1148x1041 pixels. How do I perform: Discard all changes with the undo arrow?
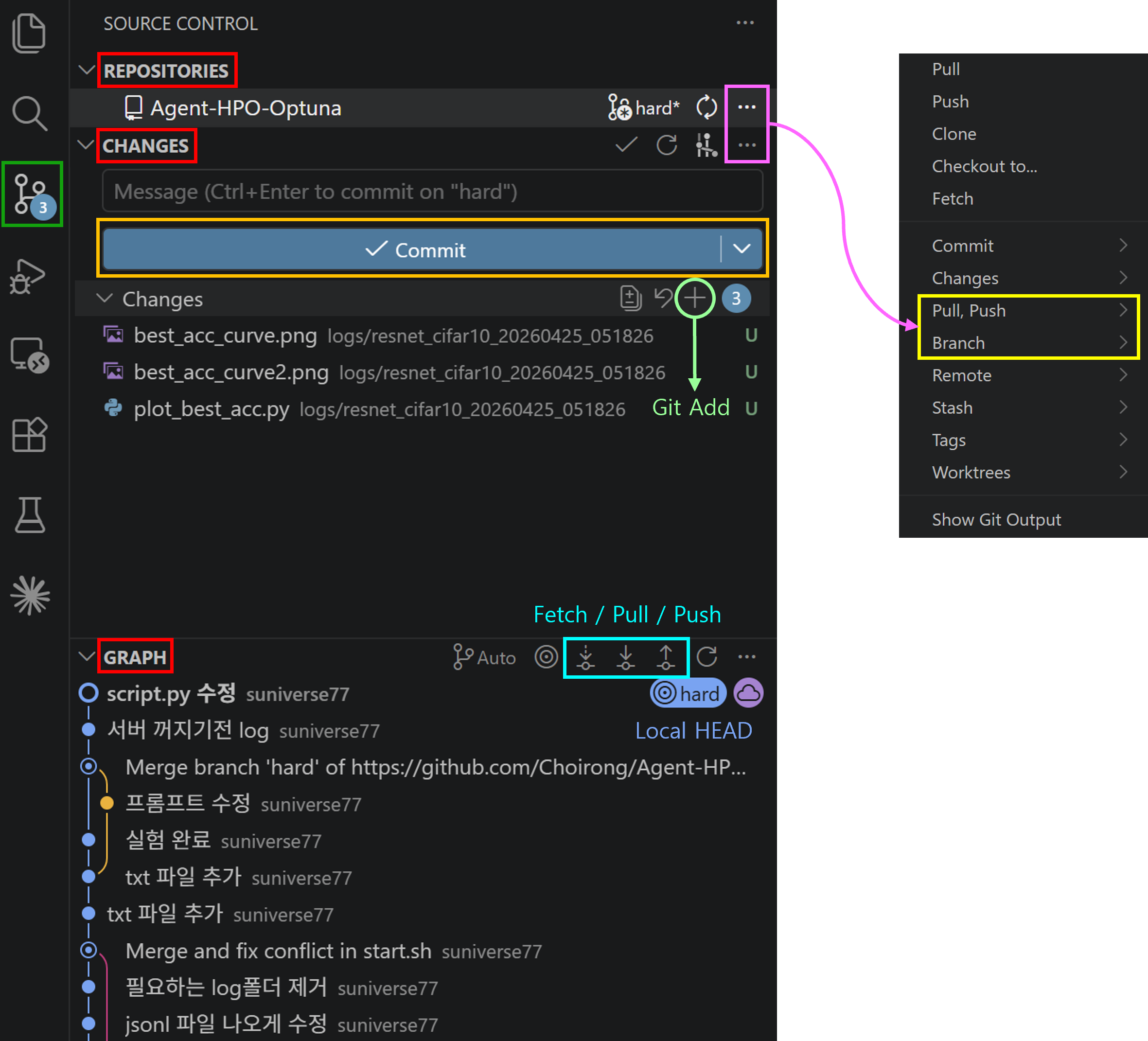pyautogui.click(x=663, y=298)
